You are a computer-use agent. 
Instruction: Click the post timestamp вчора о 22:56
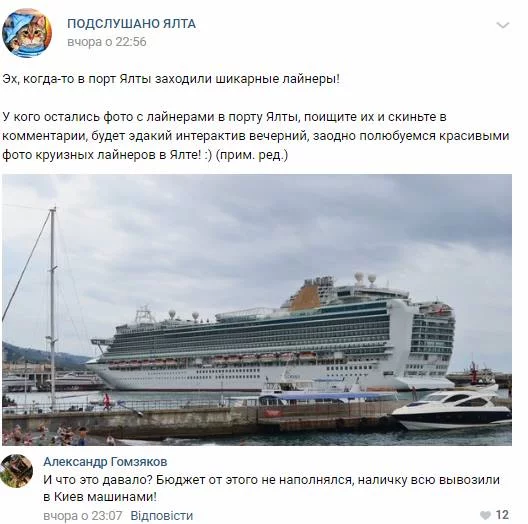[107, 42]
